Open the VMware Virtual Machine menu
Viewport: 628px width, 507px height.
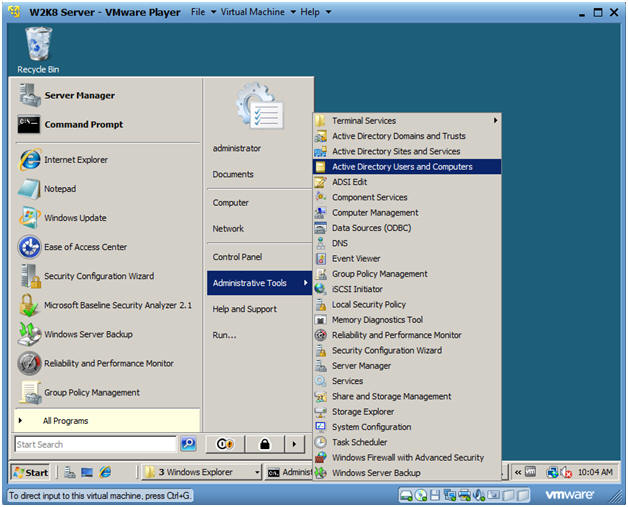(x=258, y=12)
